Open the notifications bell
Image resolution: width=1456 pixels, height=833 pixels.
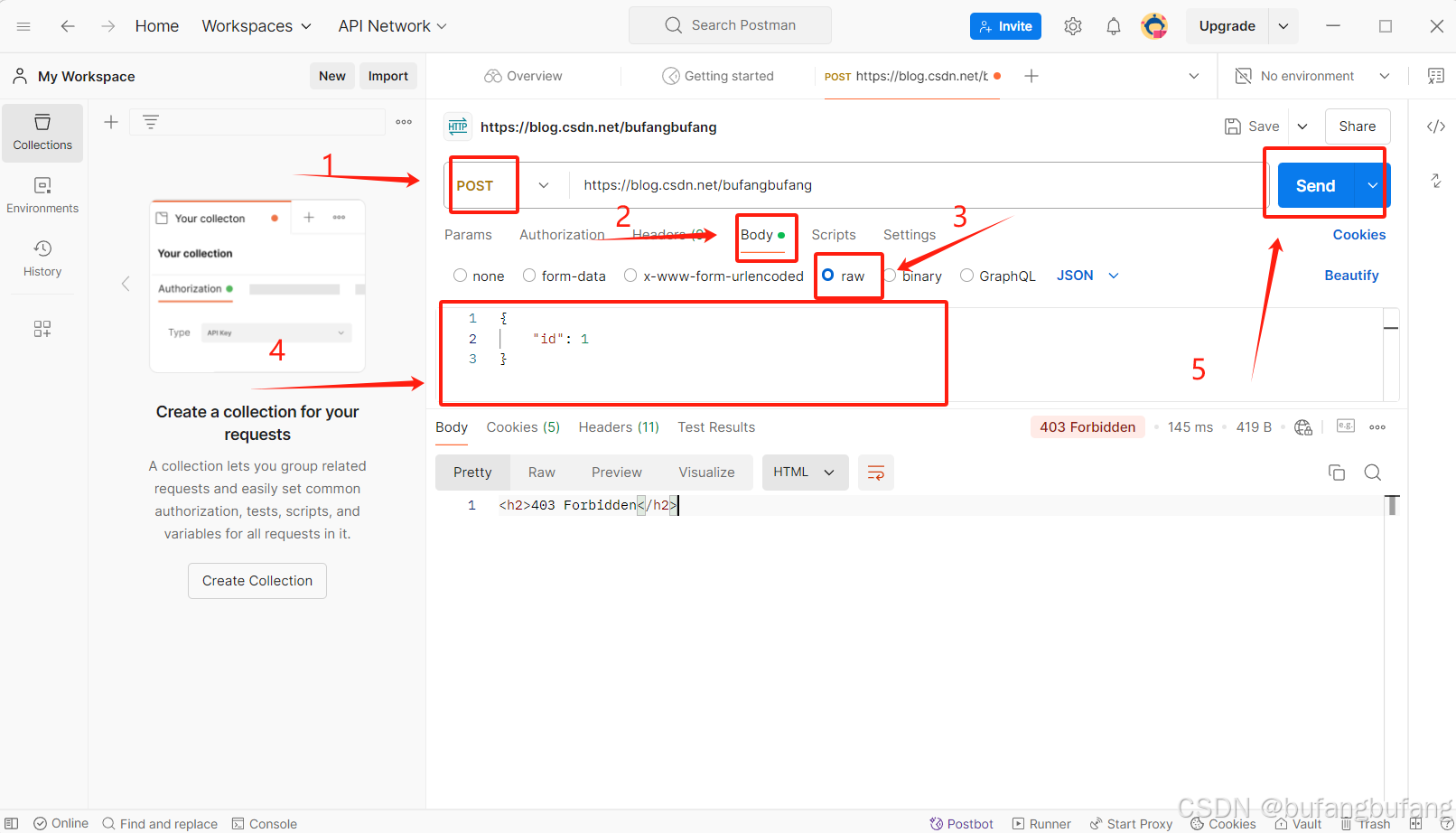click(x=1114, y=26)
